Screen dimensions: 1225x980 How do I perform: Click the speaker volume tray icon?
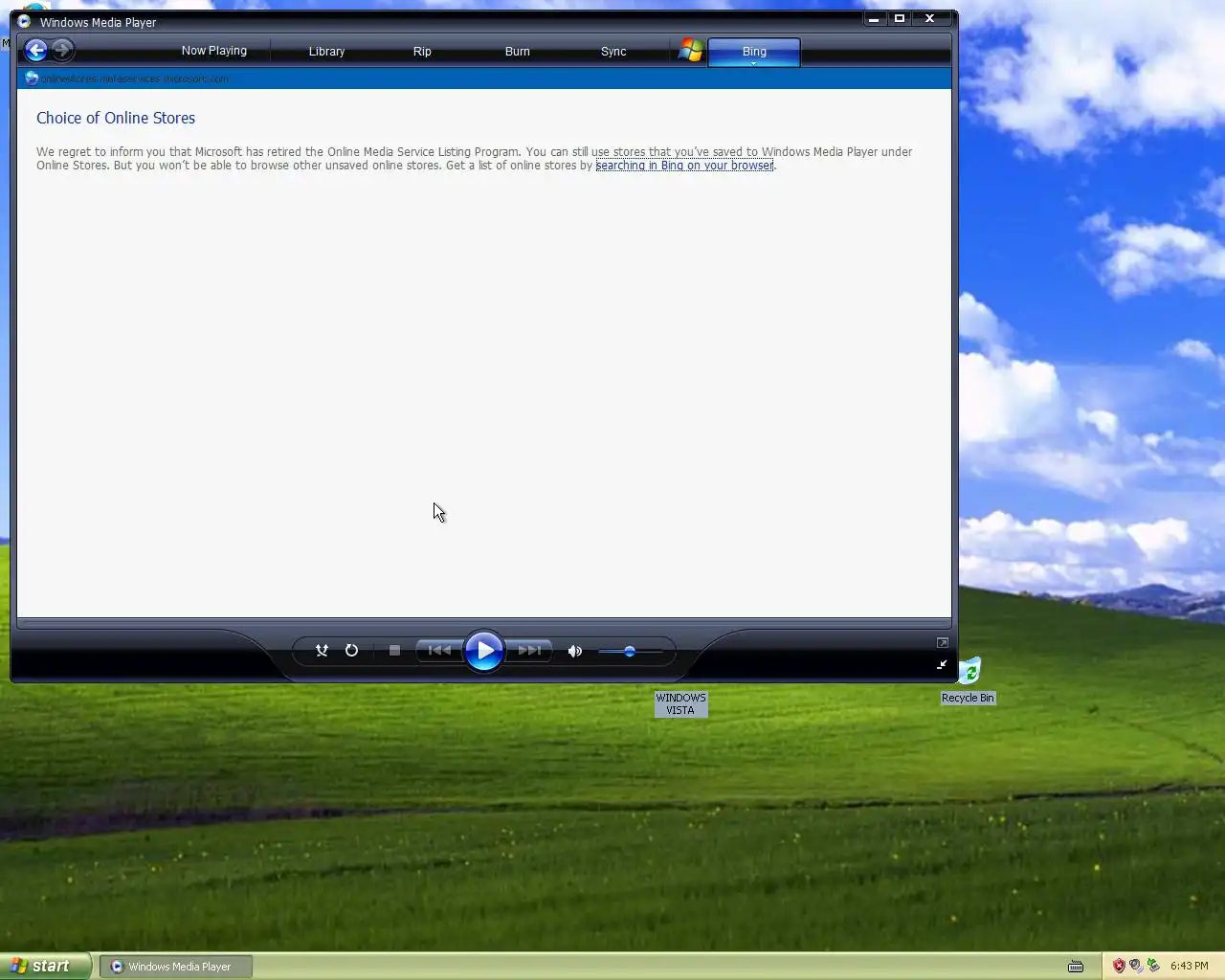(x=1136, y=966)
